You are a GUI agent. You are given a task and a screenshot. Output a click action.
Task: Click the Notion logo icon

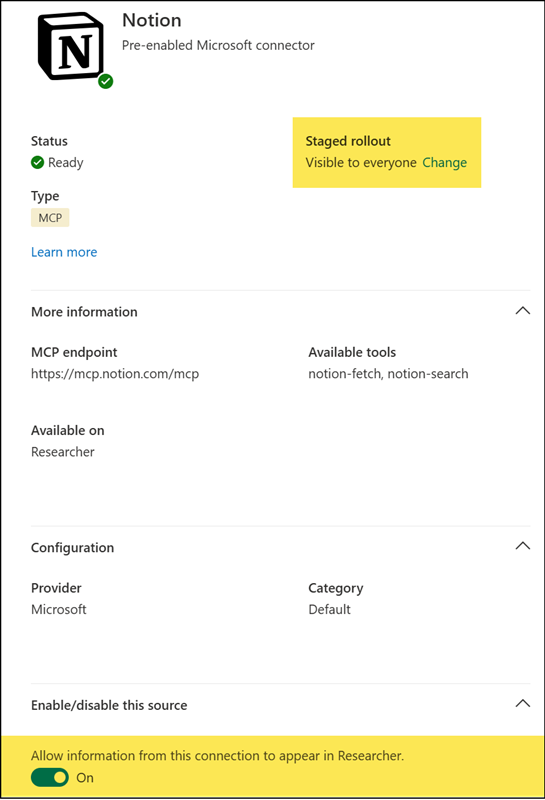71,46
